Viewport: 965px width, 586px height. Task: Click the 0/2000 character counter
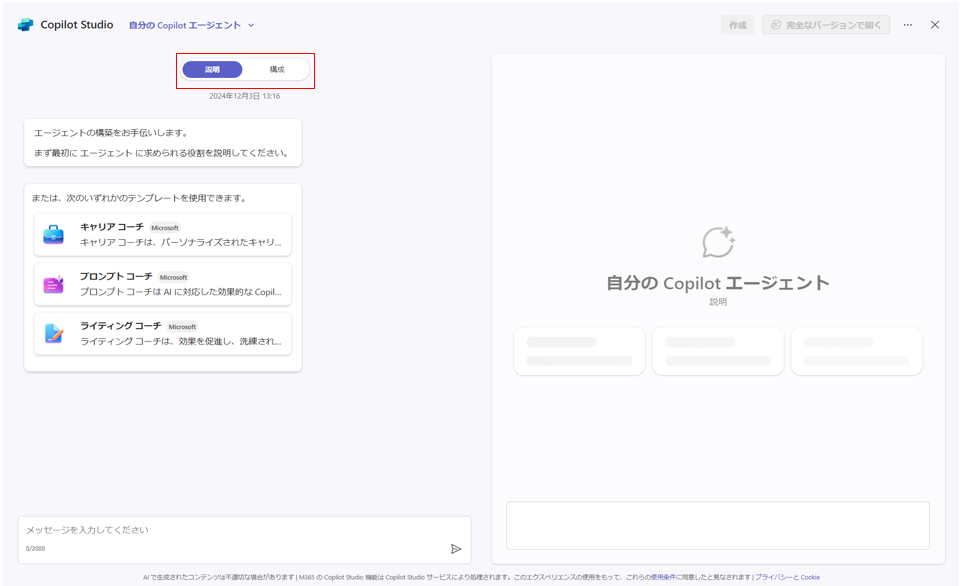click(35, 548)
